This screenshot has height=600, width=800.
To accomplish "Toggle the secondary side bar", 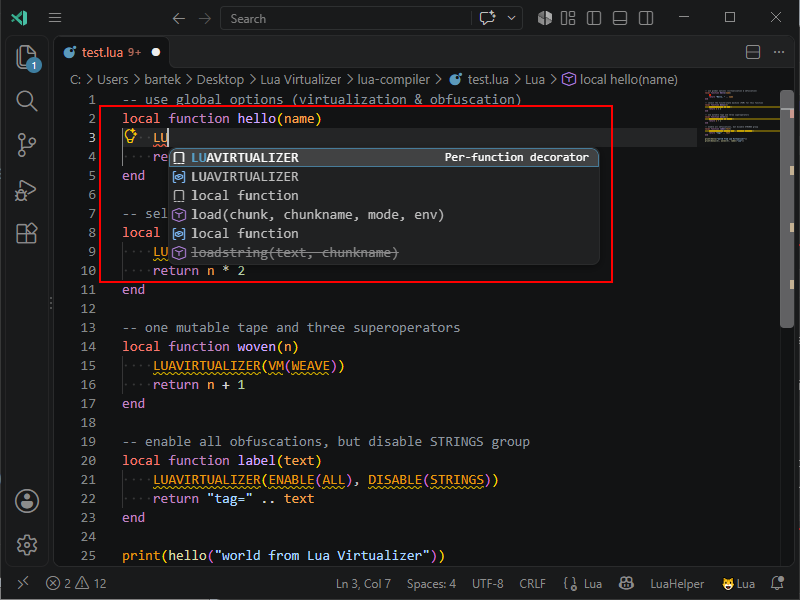I will (646, 18).
